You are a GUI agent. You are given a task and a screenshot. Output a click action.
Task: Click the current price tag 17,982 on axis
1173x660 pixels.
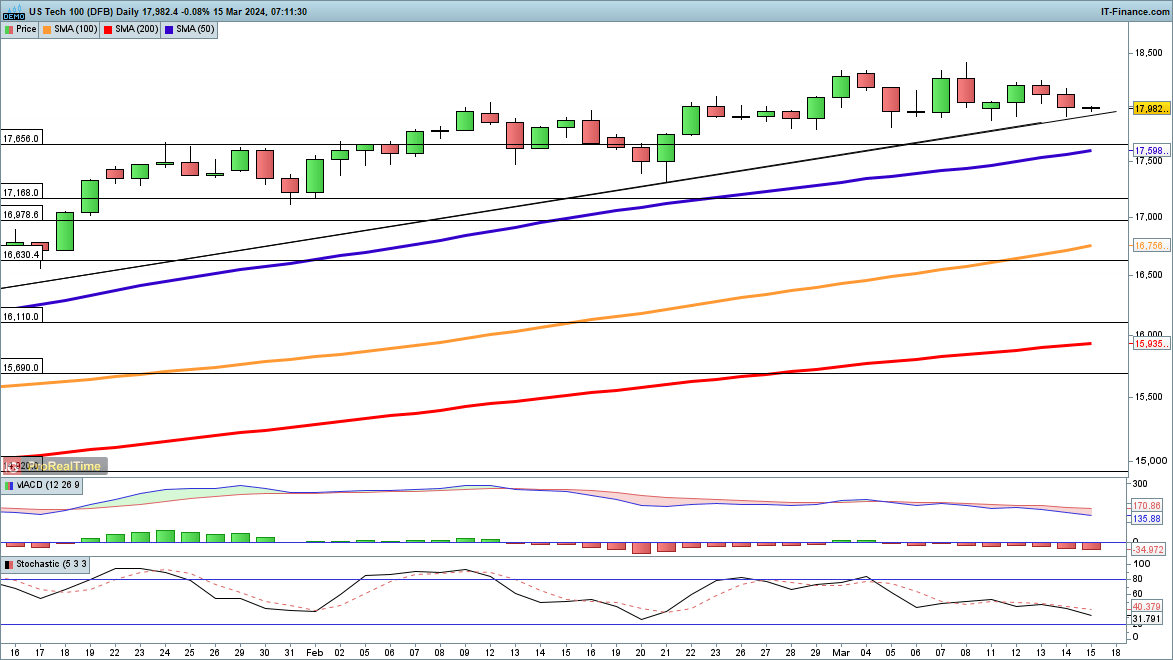(x=1150, y=108)
